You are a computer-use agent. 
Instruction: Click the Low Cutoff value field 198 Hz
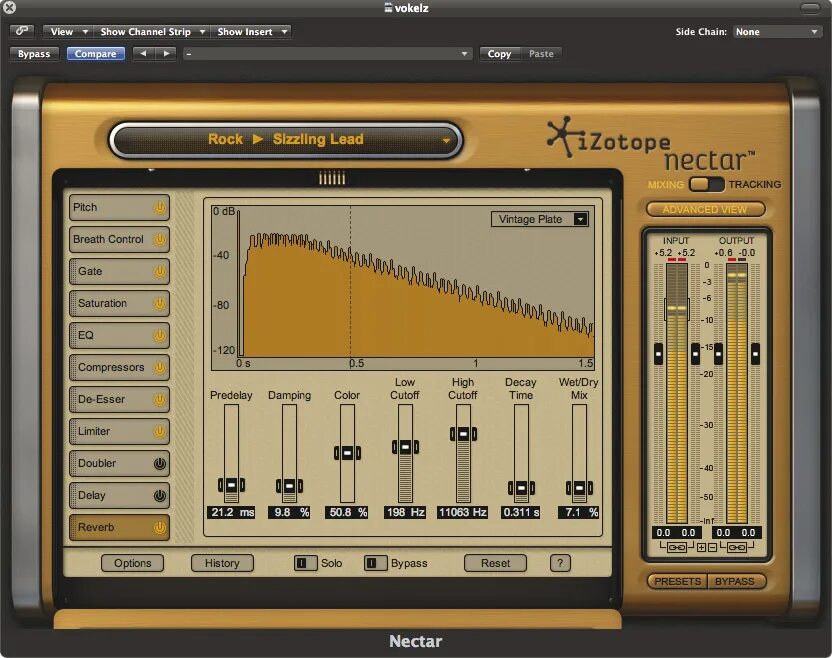[405, 512]
